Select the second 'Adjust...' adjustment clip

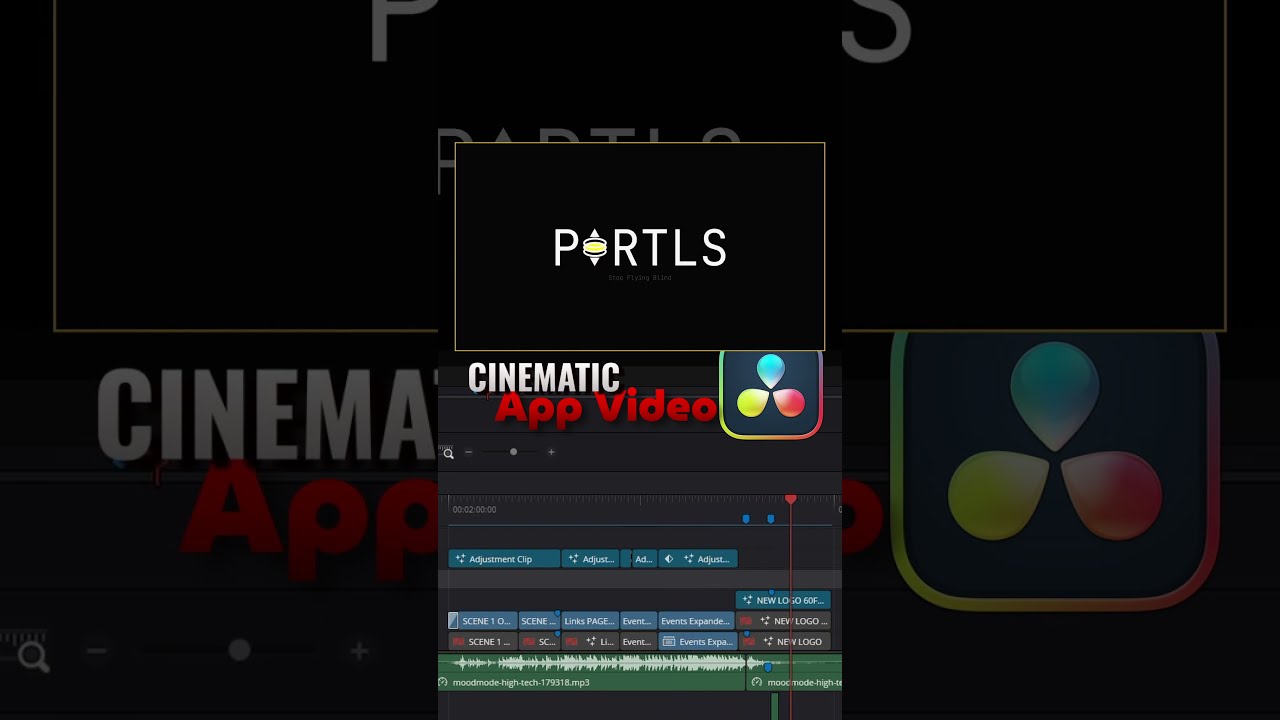[590, 559]
